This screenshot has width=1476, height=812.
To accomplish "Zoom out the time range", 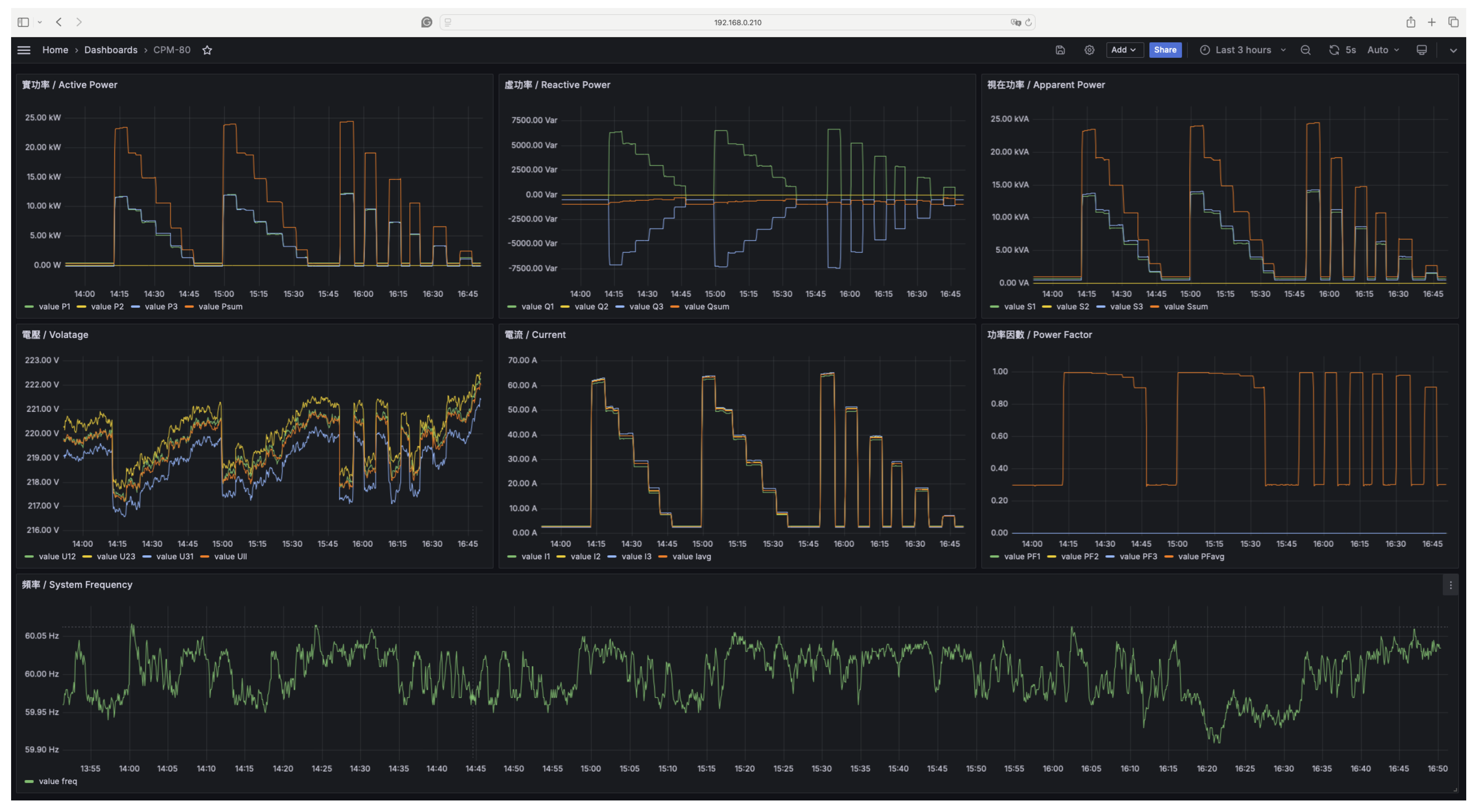I will pos(1305,50).
